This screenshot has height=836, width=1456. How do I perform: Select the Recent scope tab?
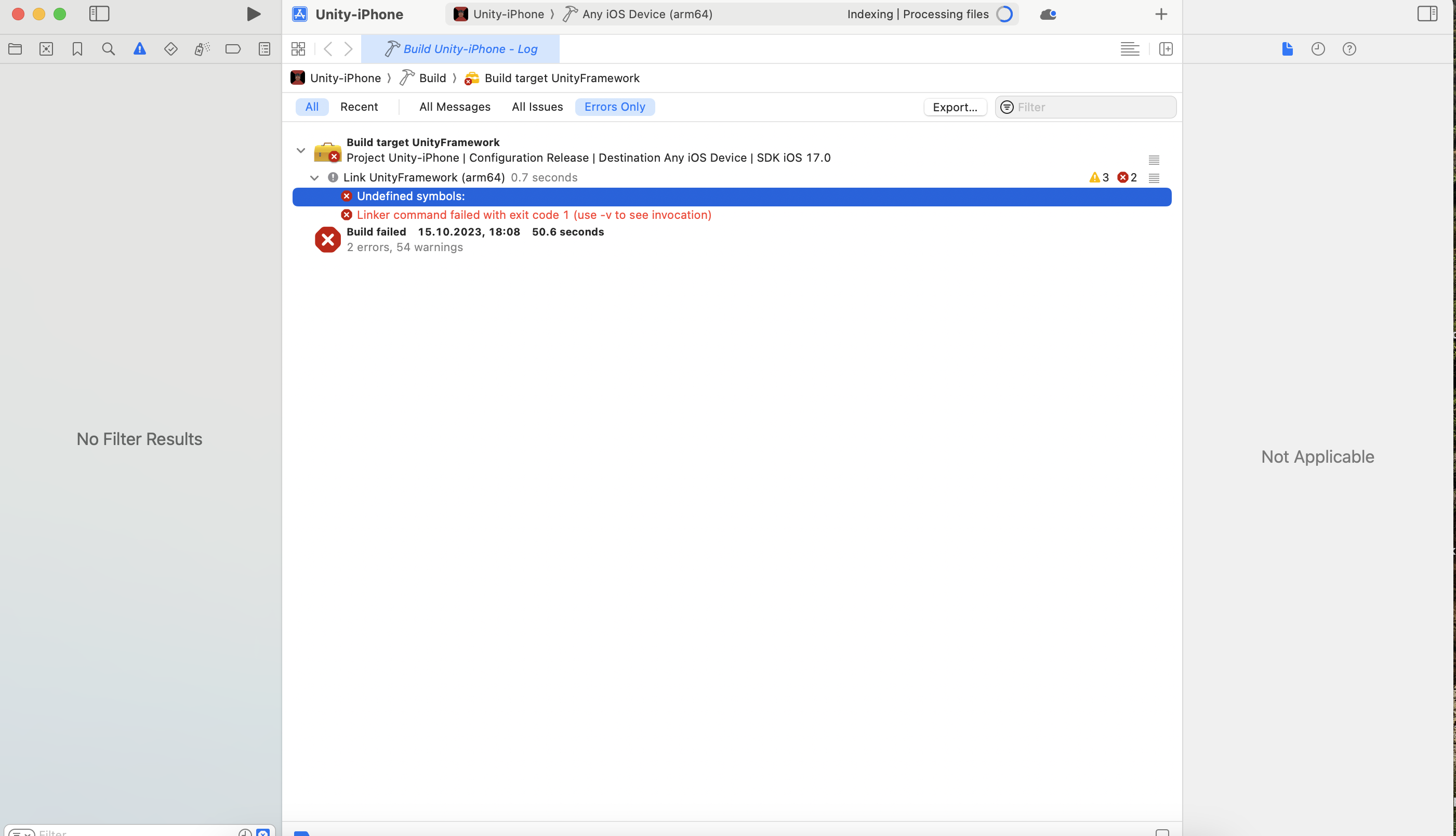click(x=359, y=107)
